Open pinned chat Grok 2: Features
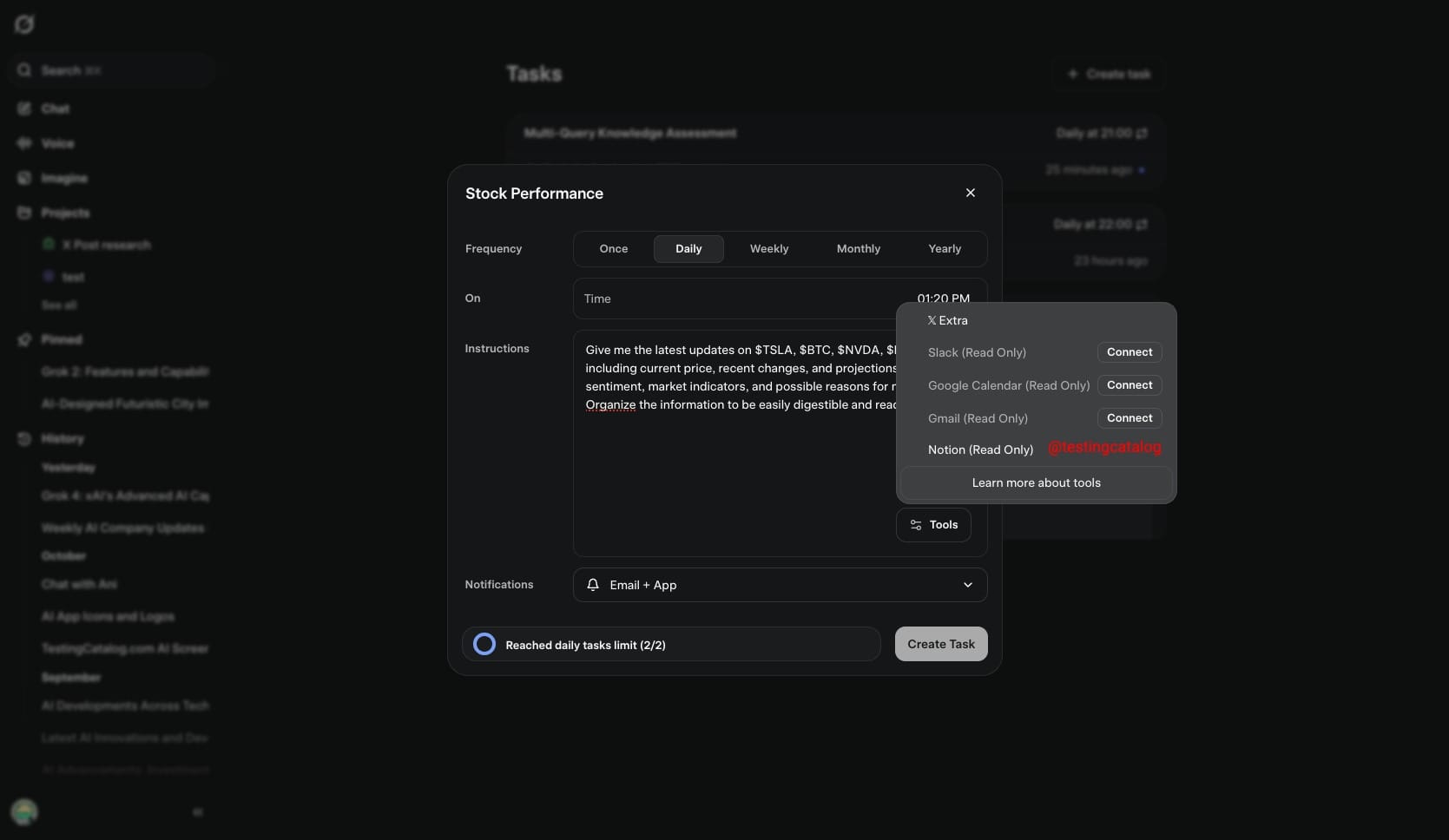This screenshot has width=1449, height=840. [125, 371]
